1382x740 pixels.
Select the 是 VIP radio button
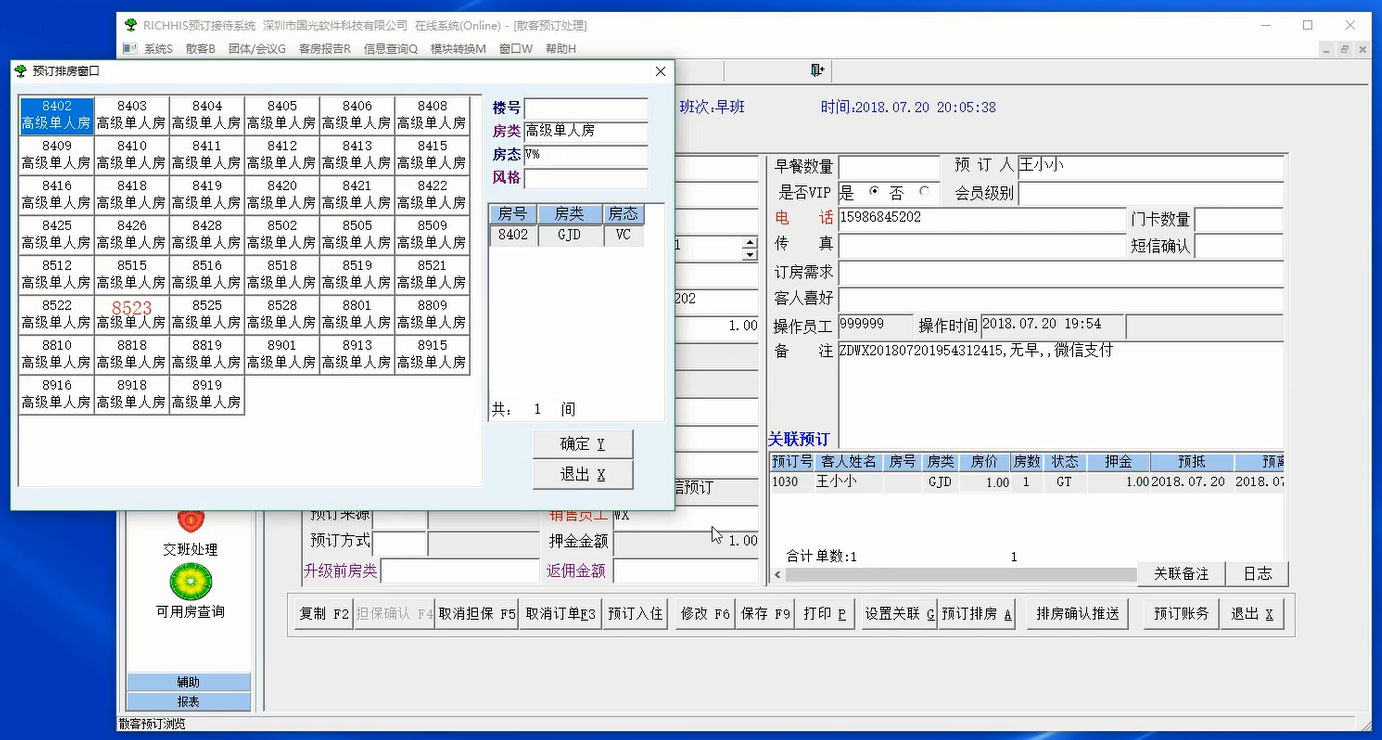point(874,192)
